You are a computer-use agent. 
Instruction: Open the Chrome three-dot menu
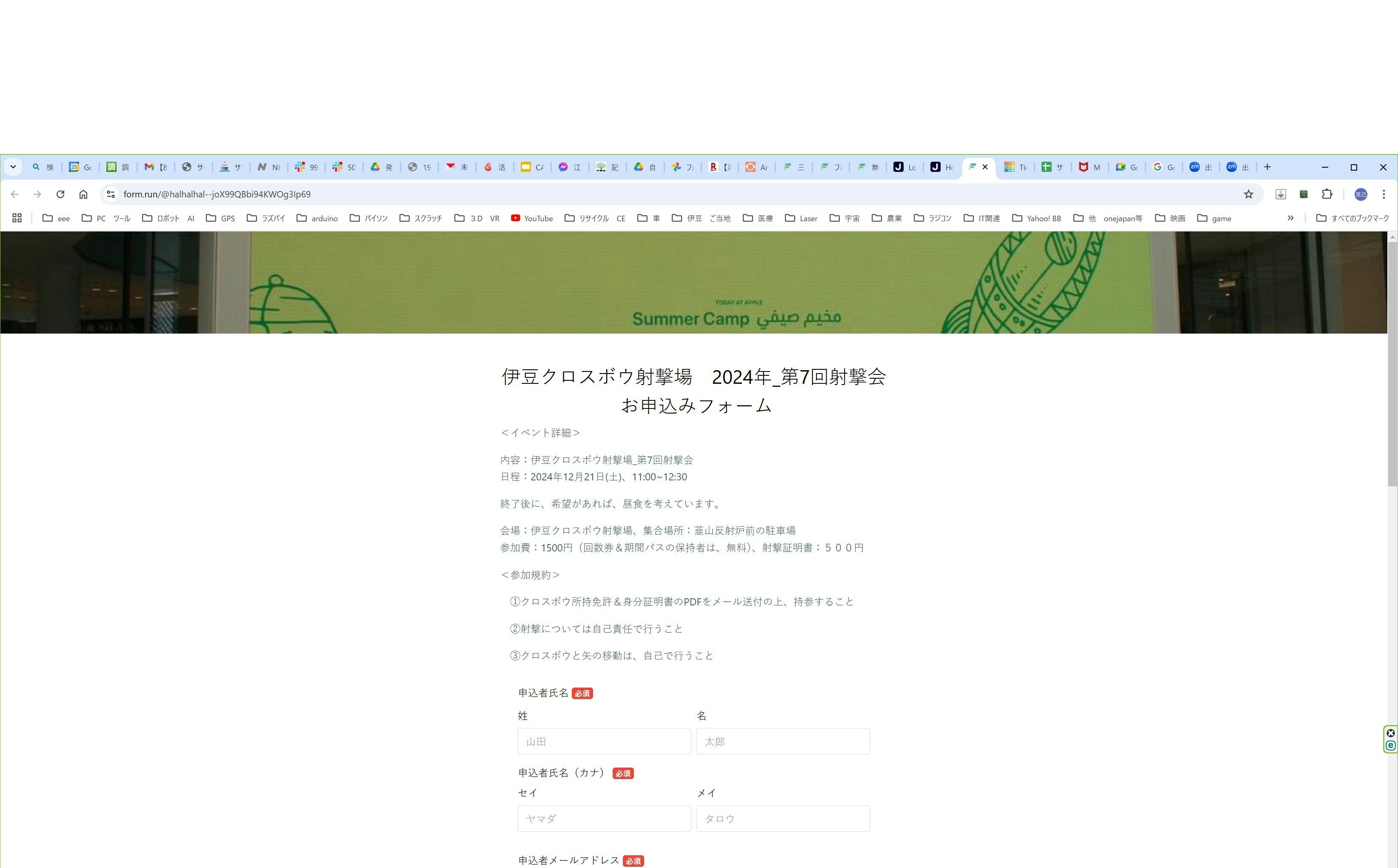pos(1384,194)
